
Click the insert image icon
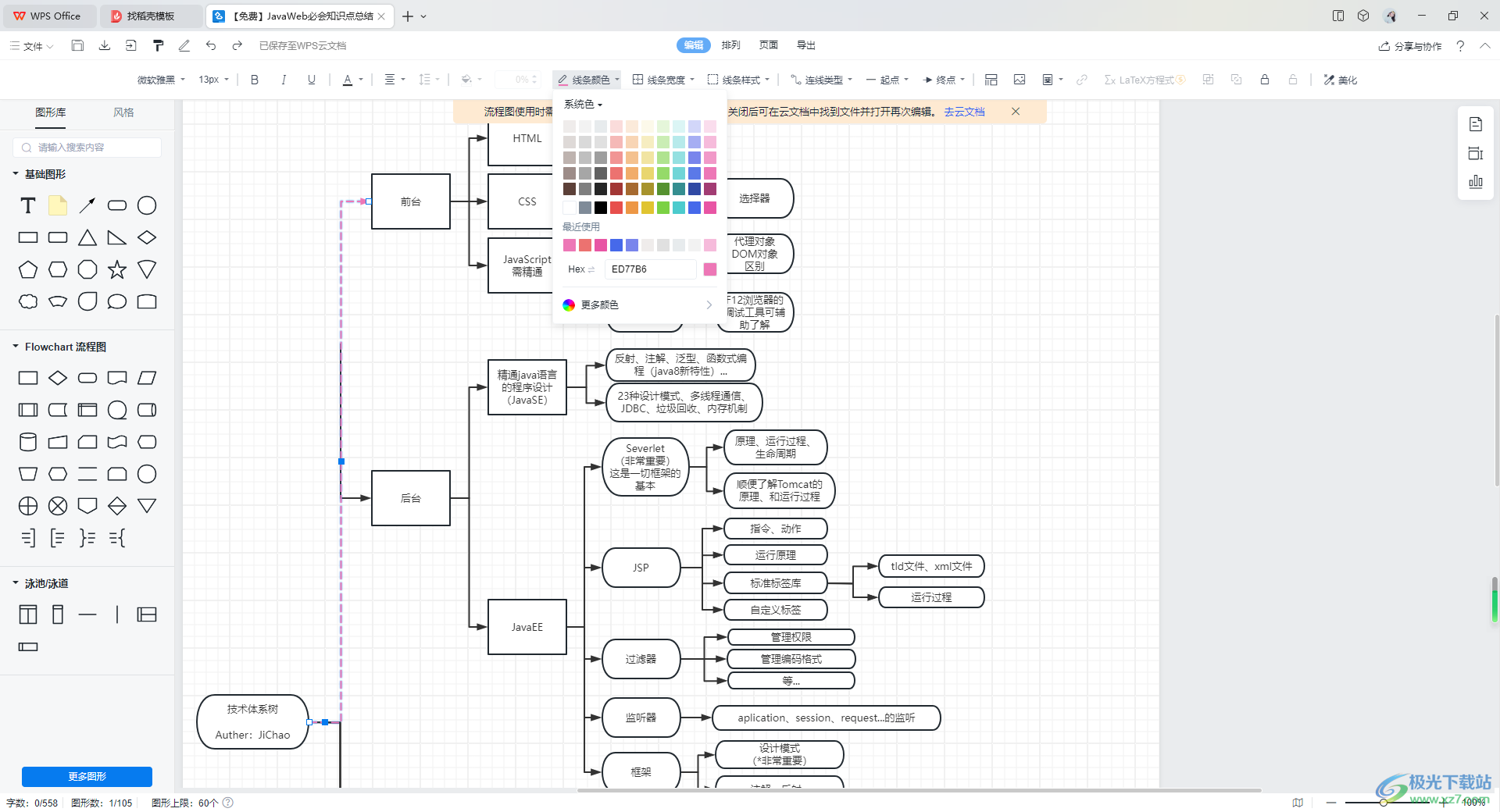point(1020,80)
